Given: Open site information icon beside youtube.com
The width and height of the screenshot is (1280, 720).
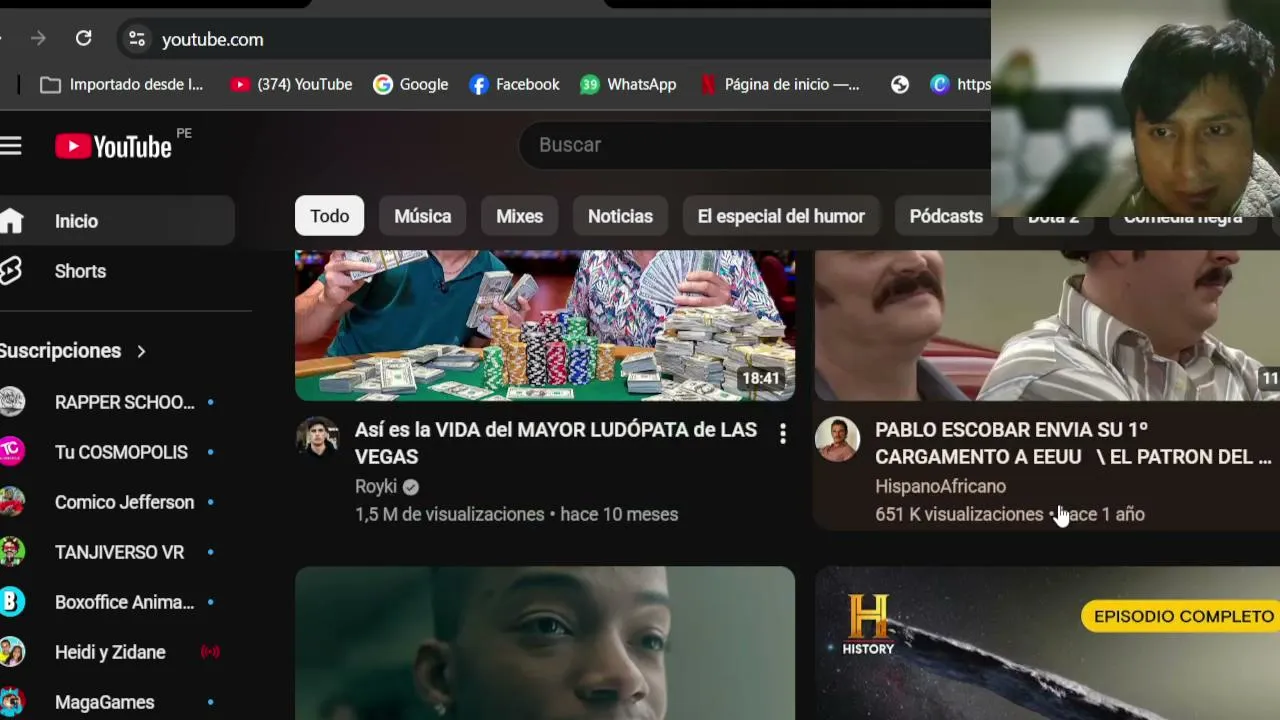Looking at the screenshot, I should (137, 39).
